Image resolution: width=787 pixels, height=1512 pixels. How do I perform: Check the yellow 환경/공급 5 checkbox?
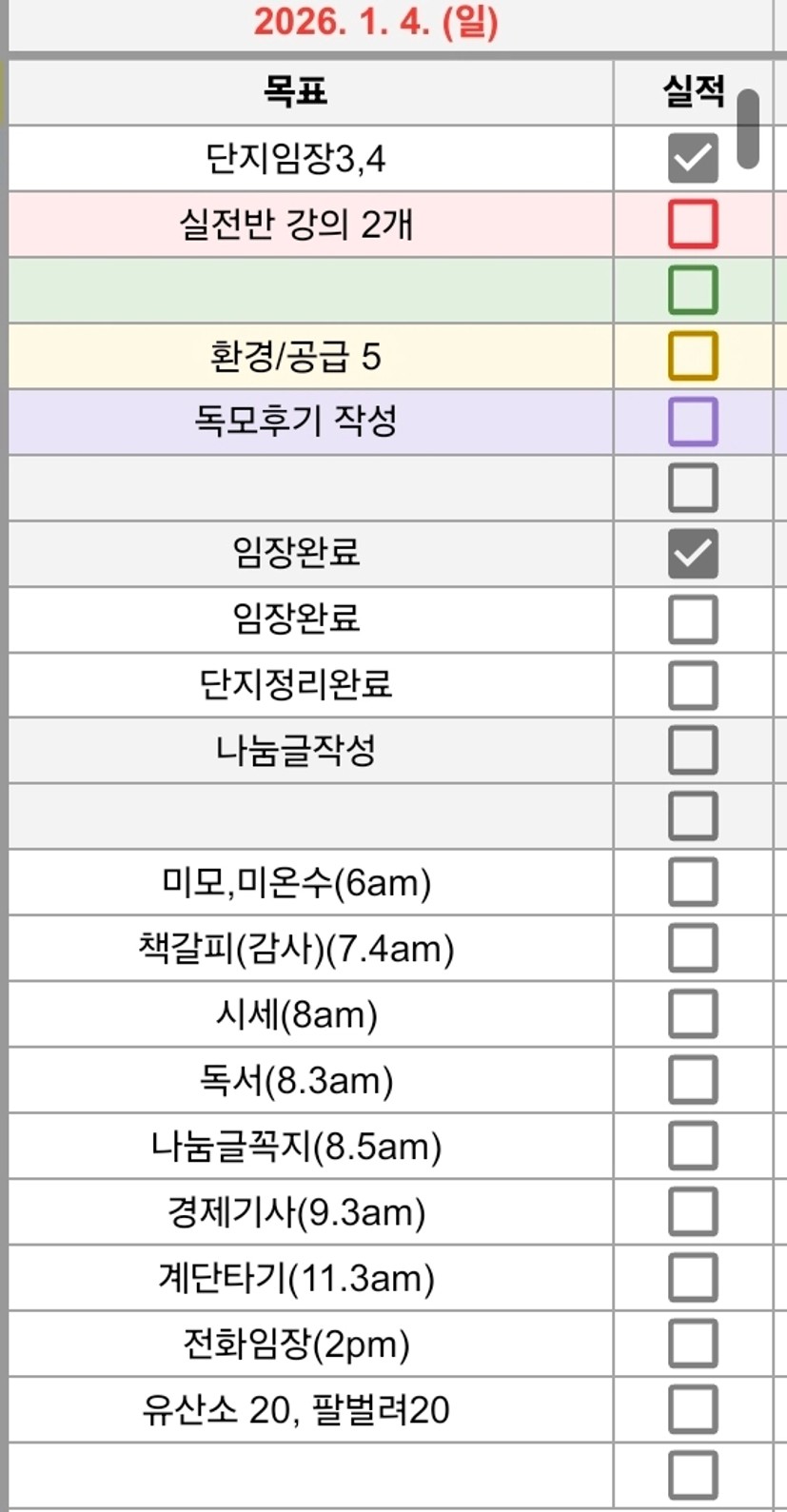692,356
